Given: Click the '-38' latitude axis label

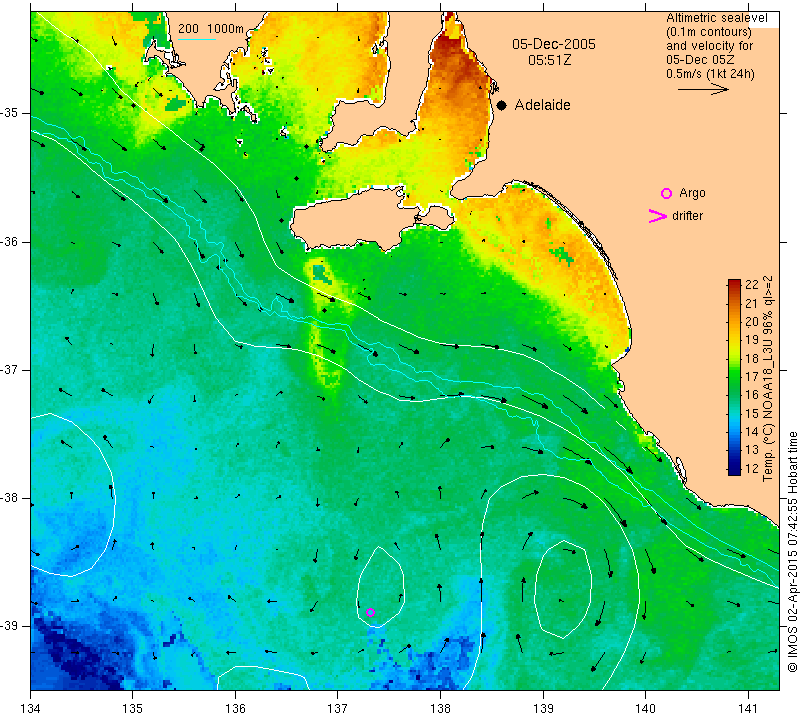Looking at the screenshot, I should [11, 498].
